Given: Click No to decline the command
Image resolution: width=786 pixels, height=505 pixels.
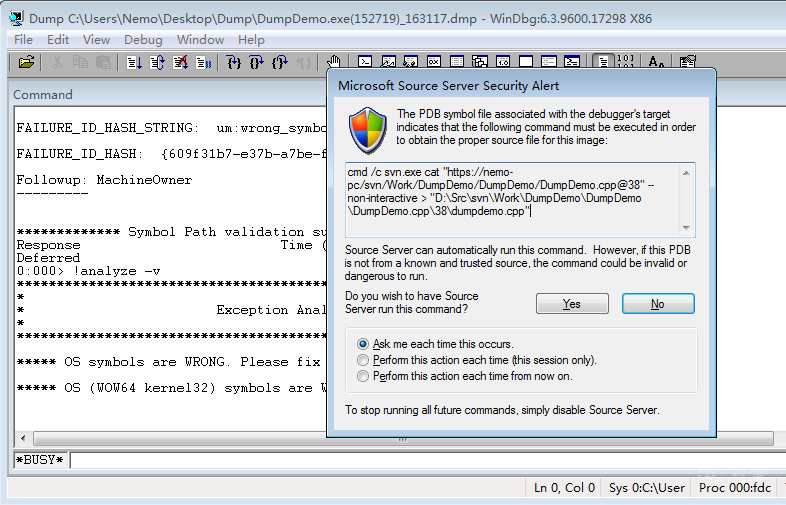Looking at the screenshot, I should coord(658,304).
